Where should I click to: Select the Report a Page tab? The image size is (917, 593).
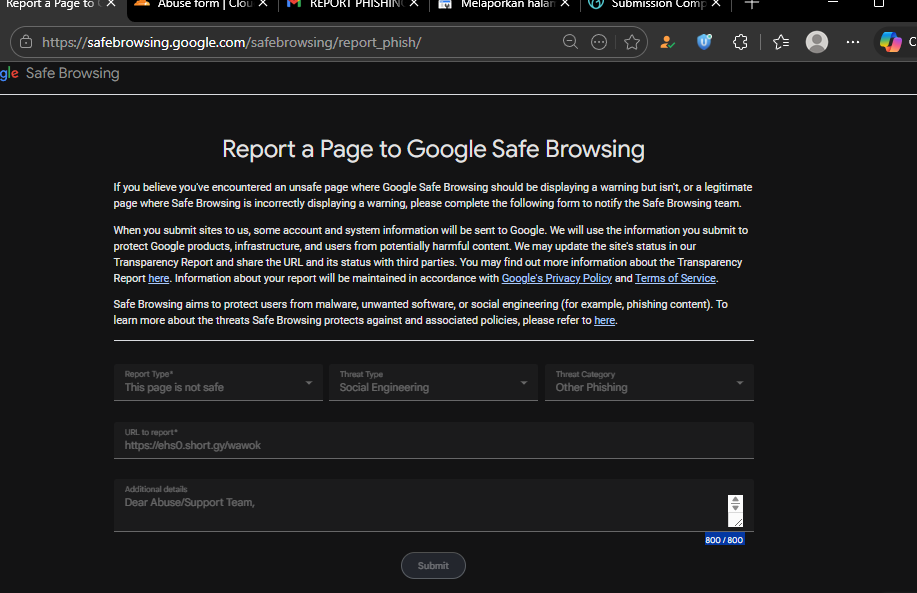coord(53,5)
